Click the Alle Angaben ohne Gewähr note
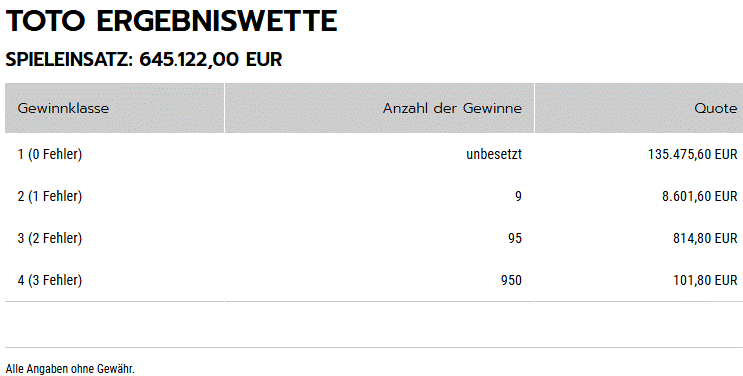Screen dimensions: 743x376 [70, 368]
